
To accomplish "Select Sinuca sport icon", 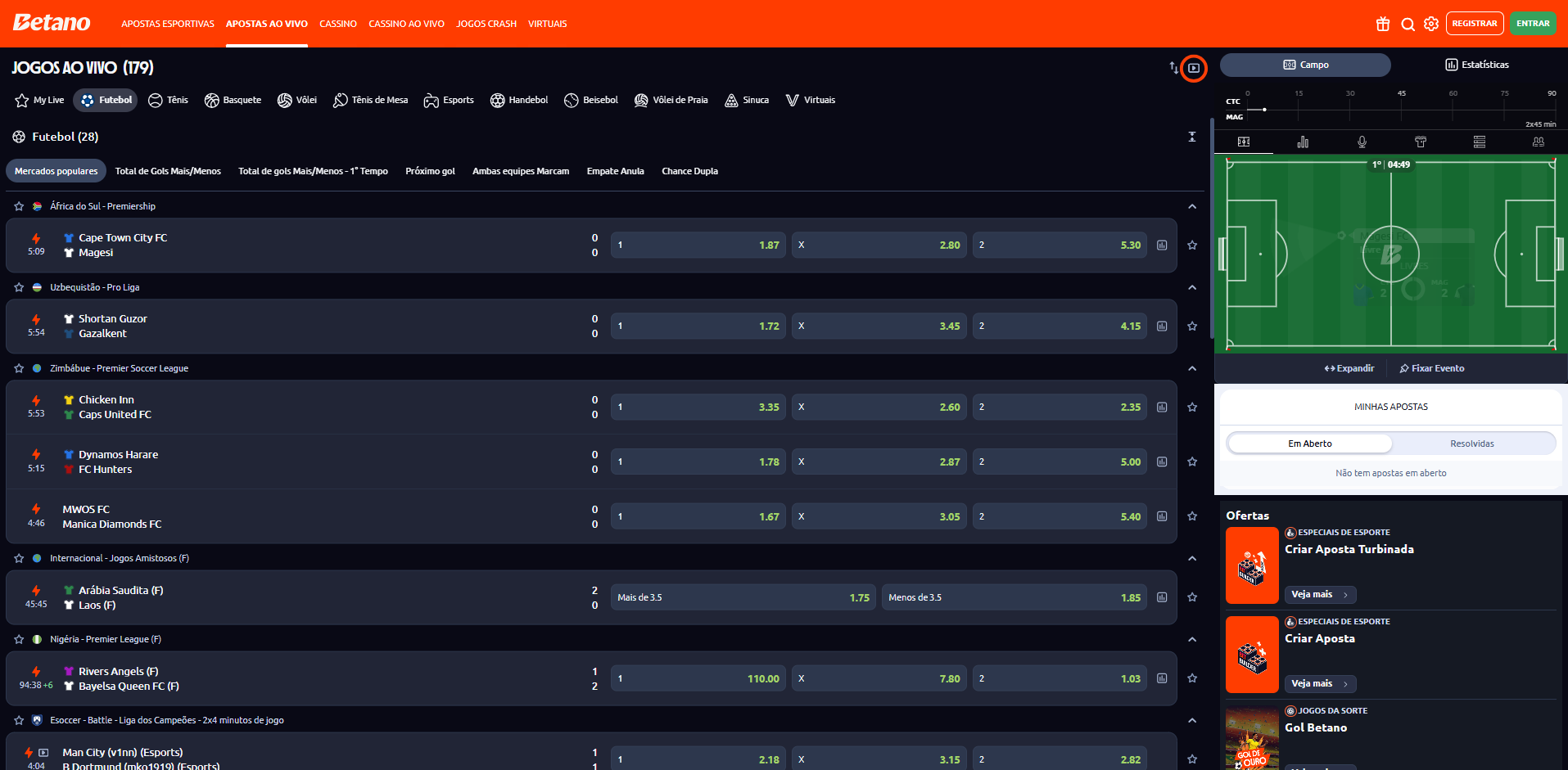I will pyautogui.click(x=731, y=100).
